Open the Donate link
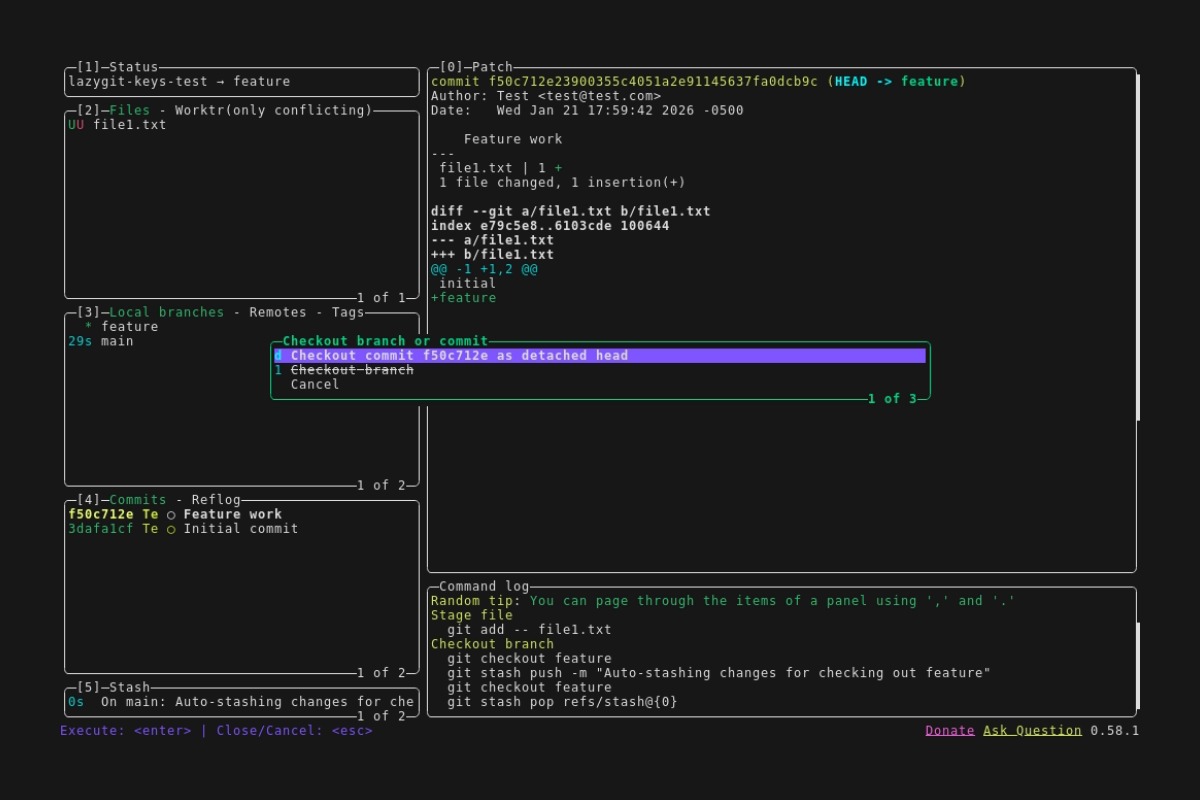The width and height of the screenshot is (1200, 800). point(949,730)
